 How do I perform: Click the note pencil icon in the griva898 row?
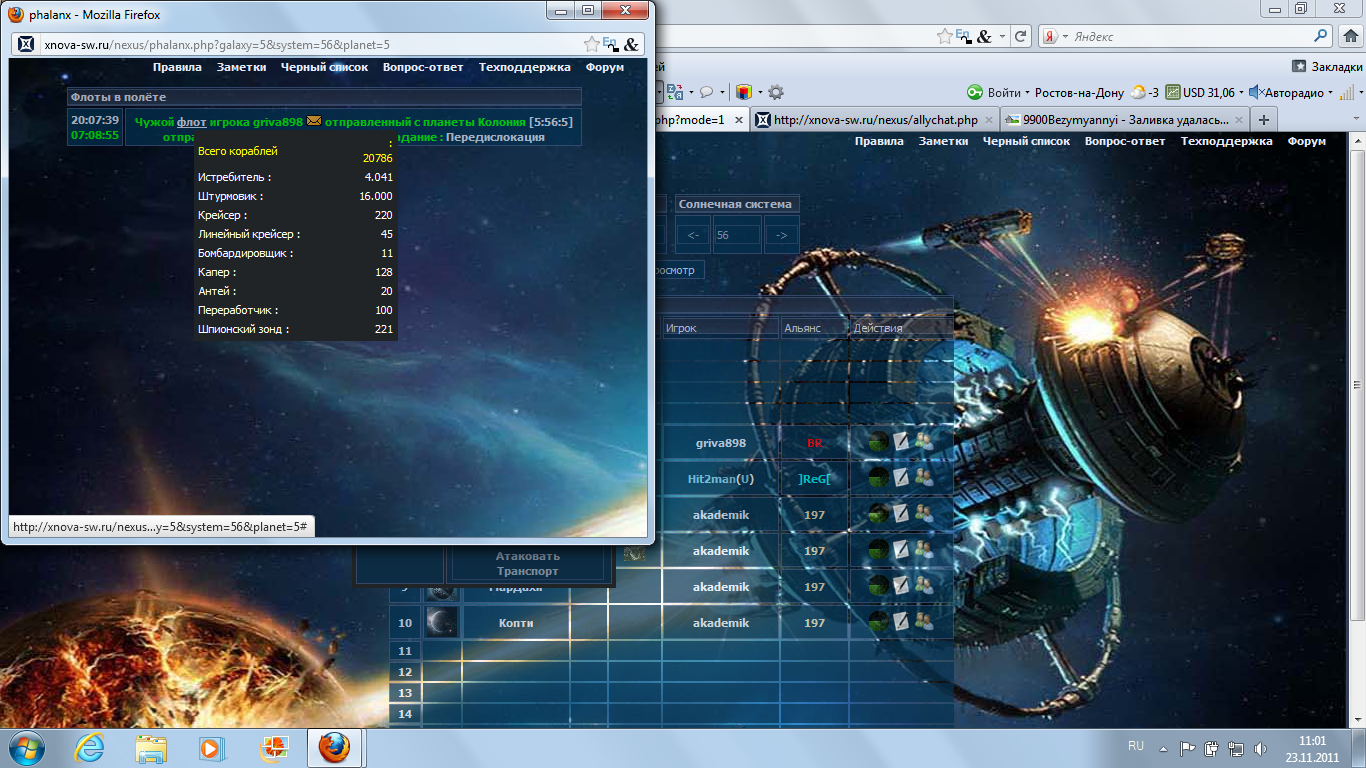coord(901,442)
